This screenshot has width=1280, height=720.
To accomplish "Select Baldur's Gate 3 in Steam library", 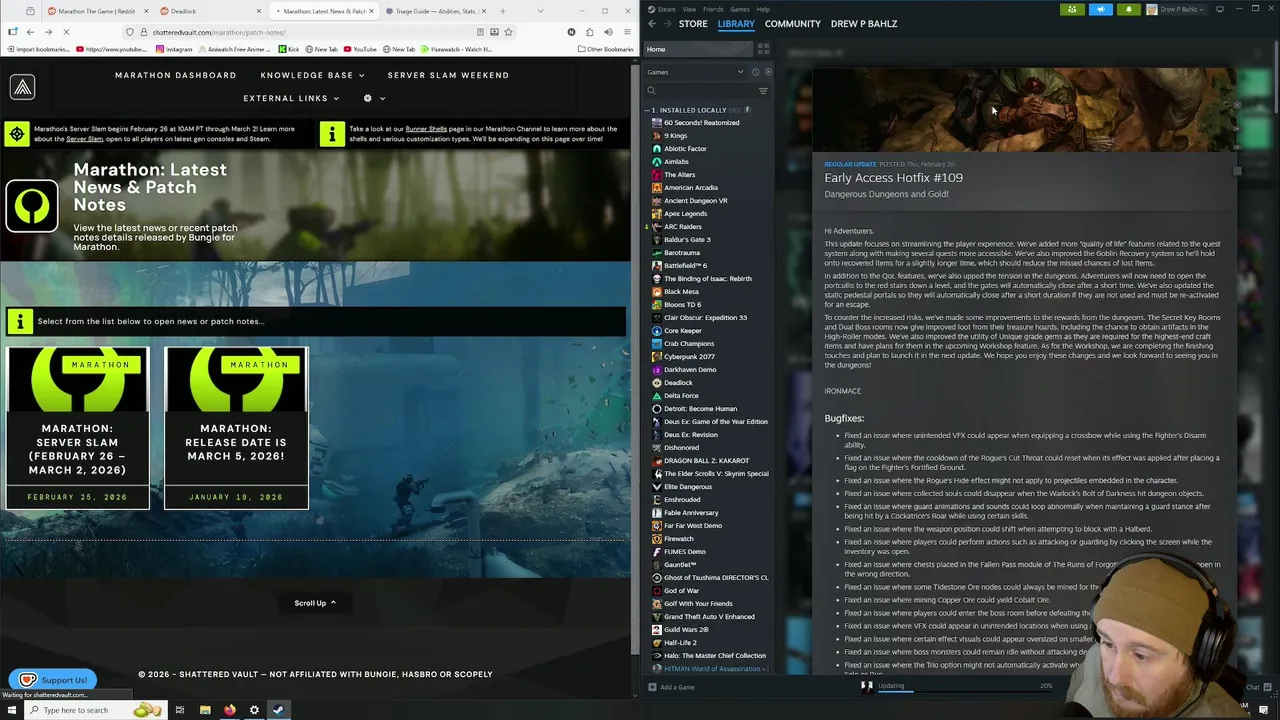I will [687, 240].
